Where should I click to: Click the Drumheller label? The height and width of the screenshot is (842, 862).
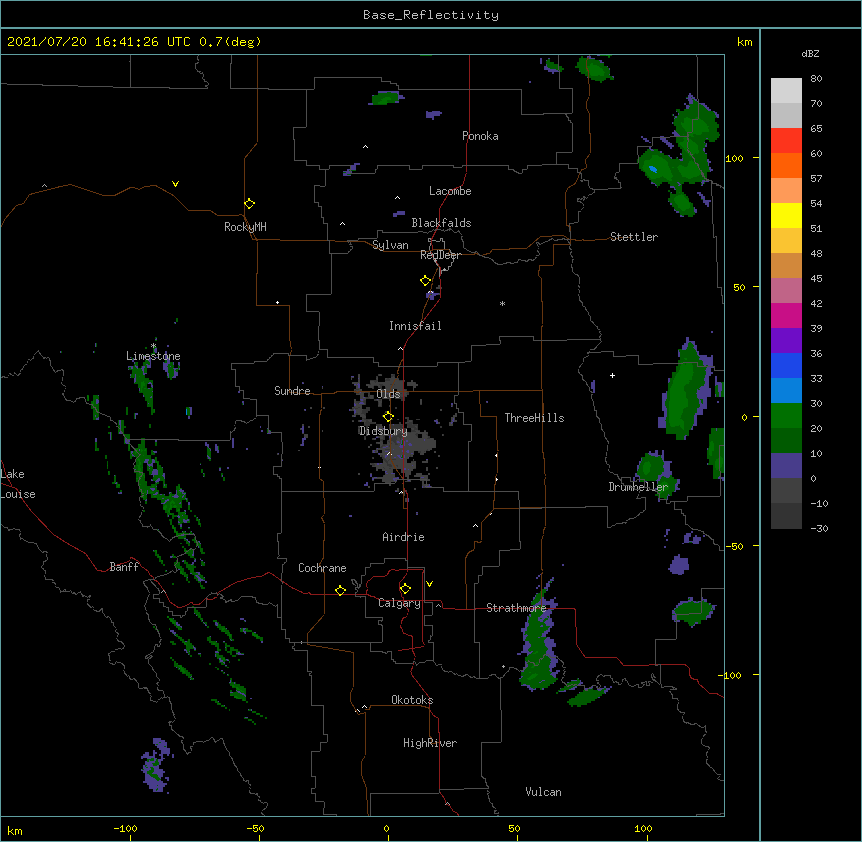tap(638, 487)
